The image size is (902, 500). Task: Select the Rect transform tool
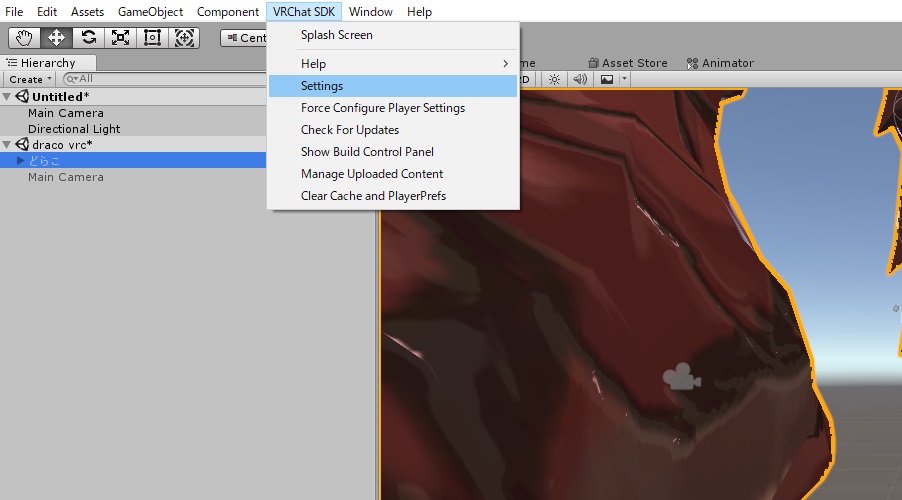point(152,38)
